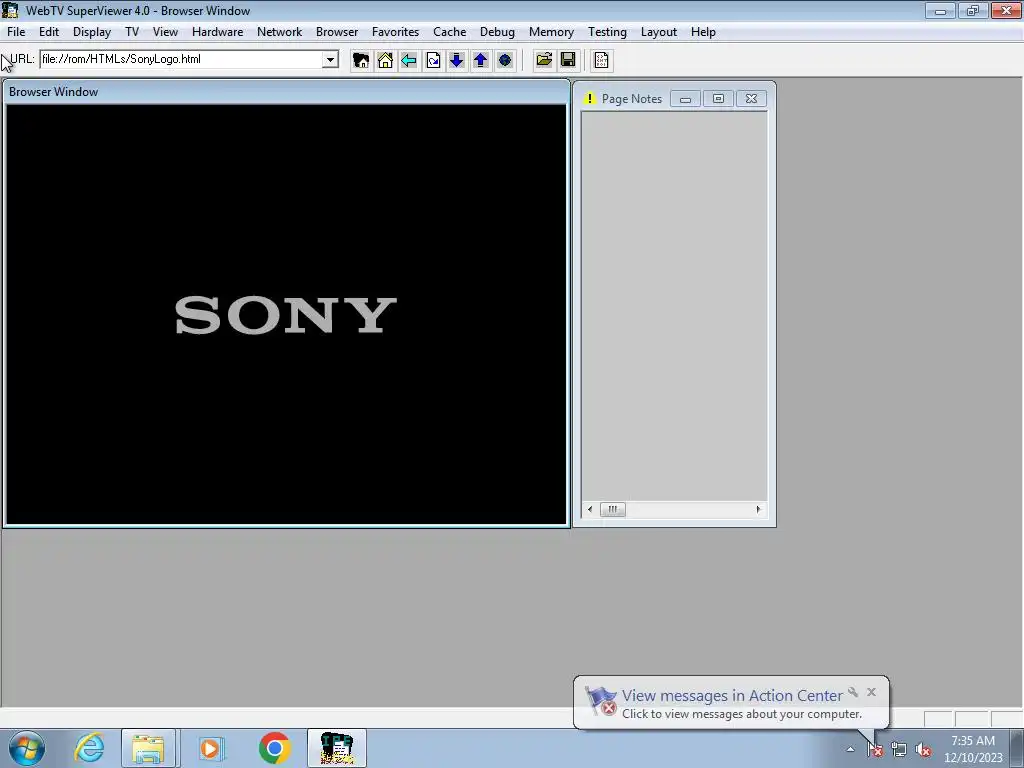Open the Memory menu
1024x768 pixels.
(x=551, y=32)
